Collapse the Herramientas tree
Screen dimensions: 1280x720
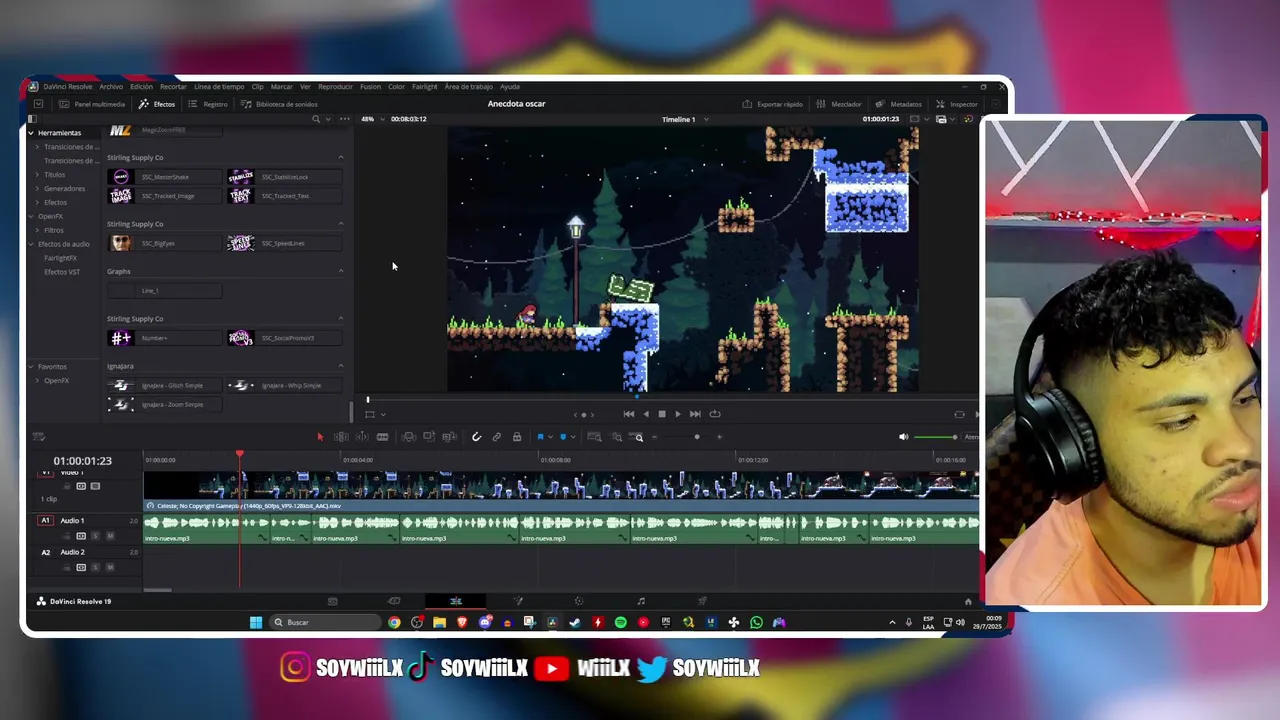coord(31,133)
